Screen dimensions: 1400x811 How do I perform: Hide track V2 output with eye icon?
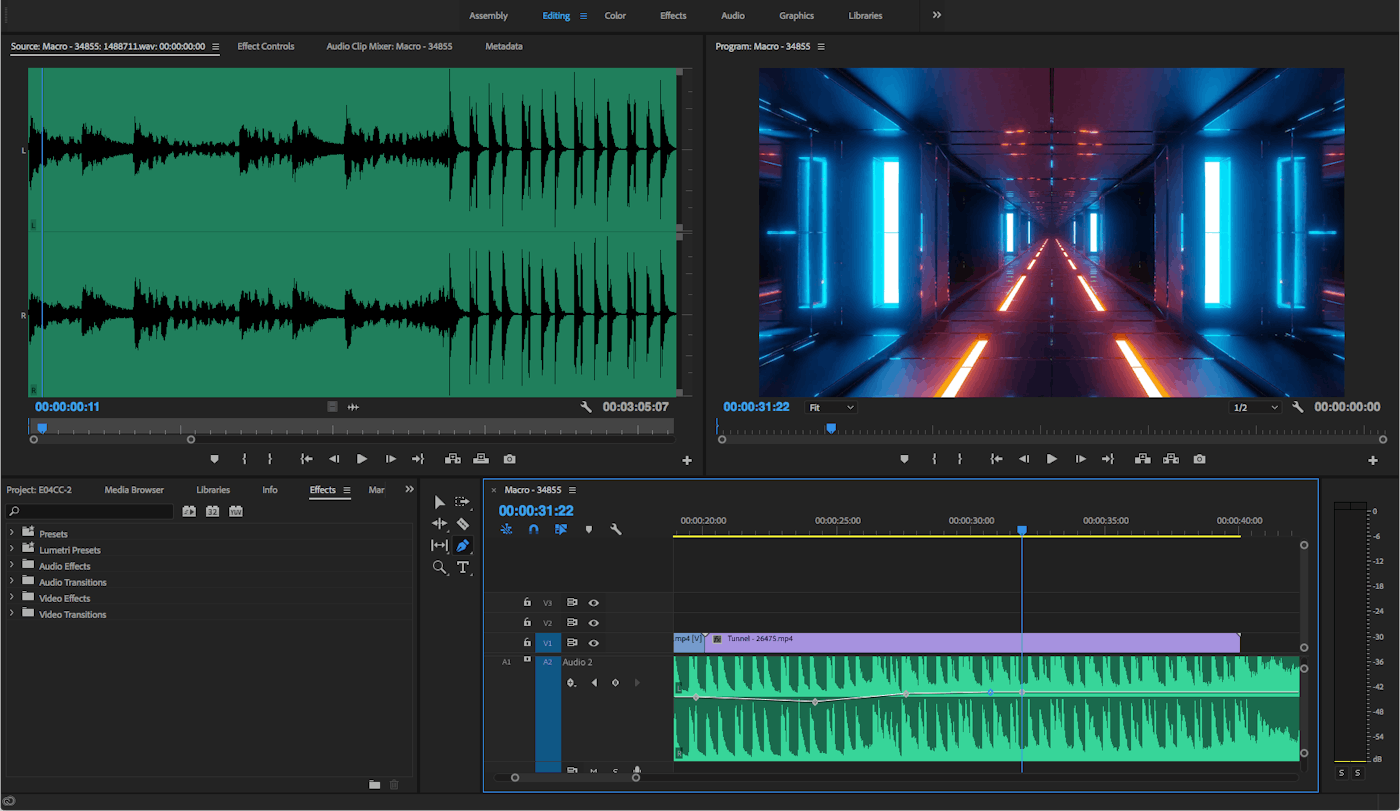tap(593, 623)
